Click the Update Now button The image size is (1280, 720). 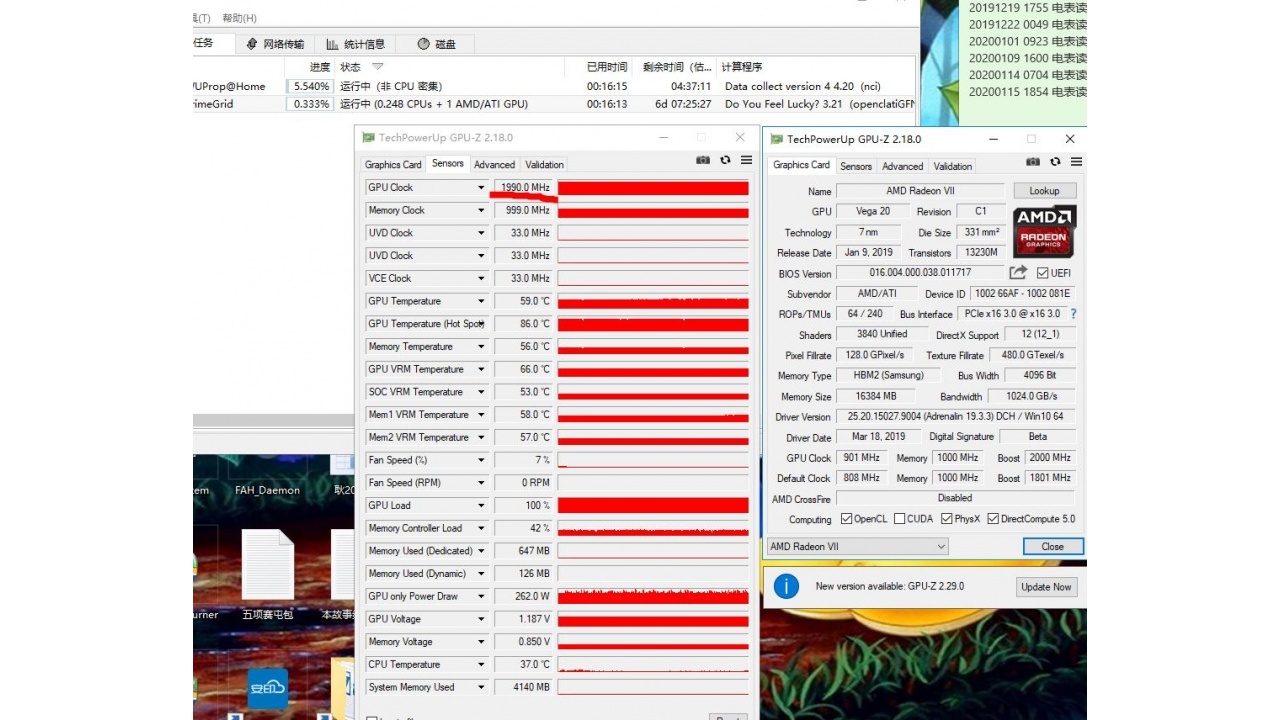(1047, 587)
